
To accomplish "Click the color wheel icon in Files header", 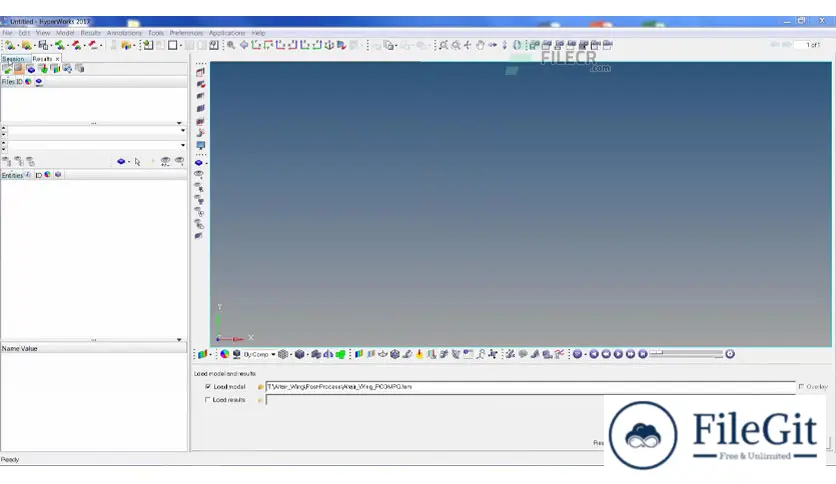I will coord(28,82).
